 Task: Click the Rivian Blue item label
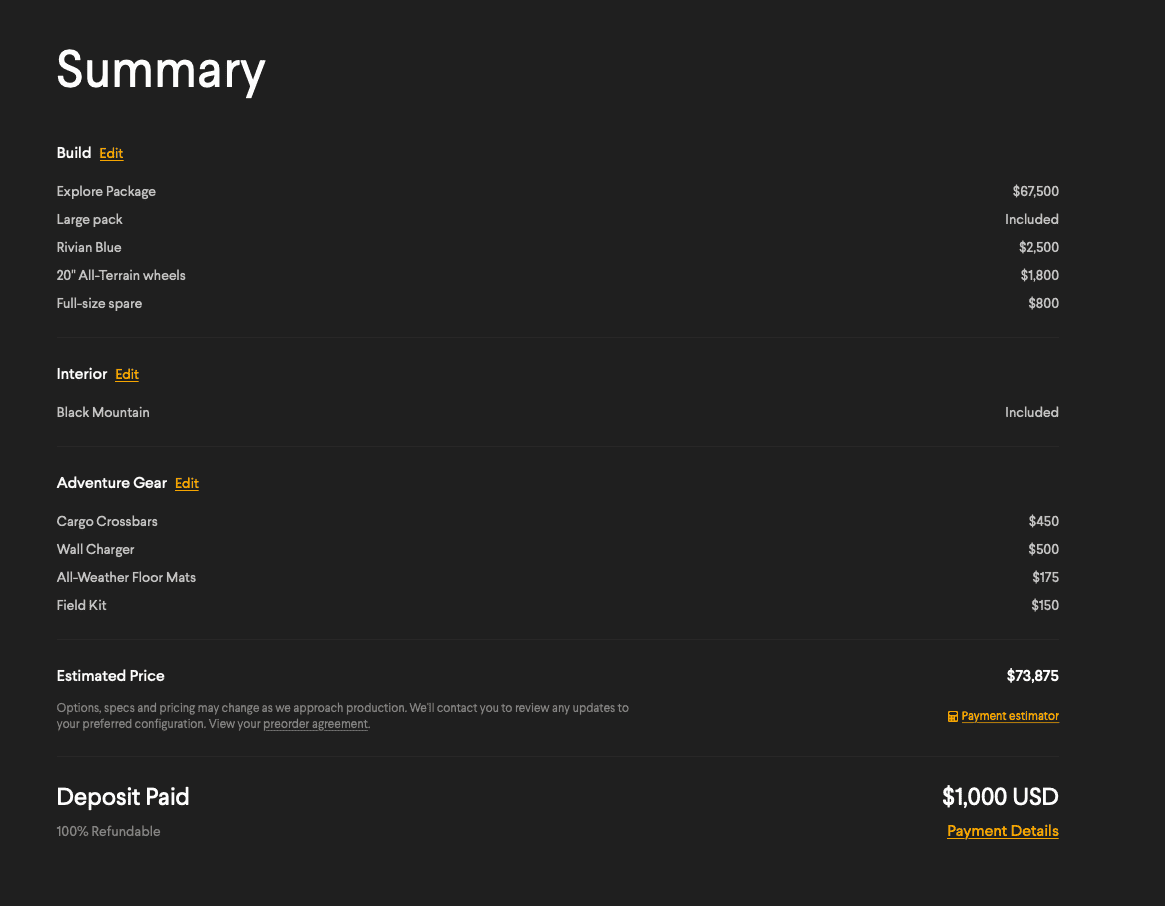coord(88,247)
